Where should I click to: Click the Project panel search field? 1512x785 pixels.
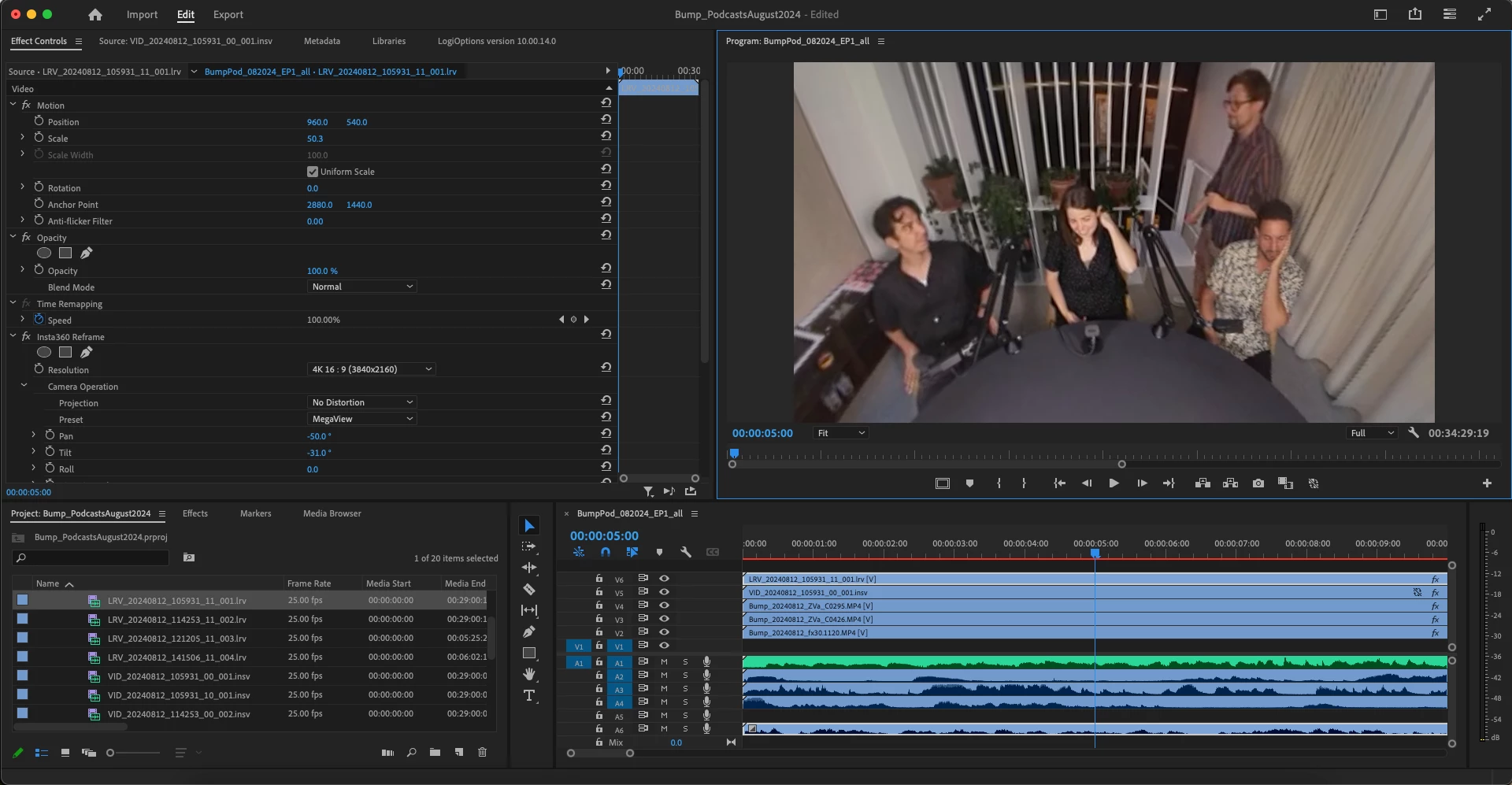tap(91, 557)
